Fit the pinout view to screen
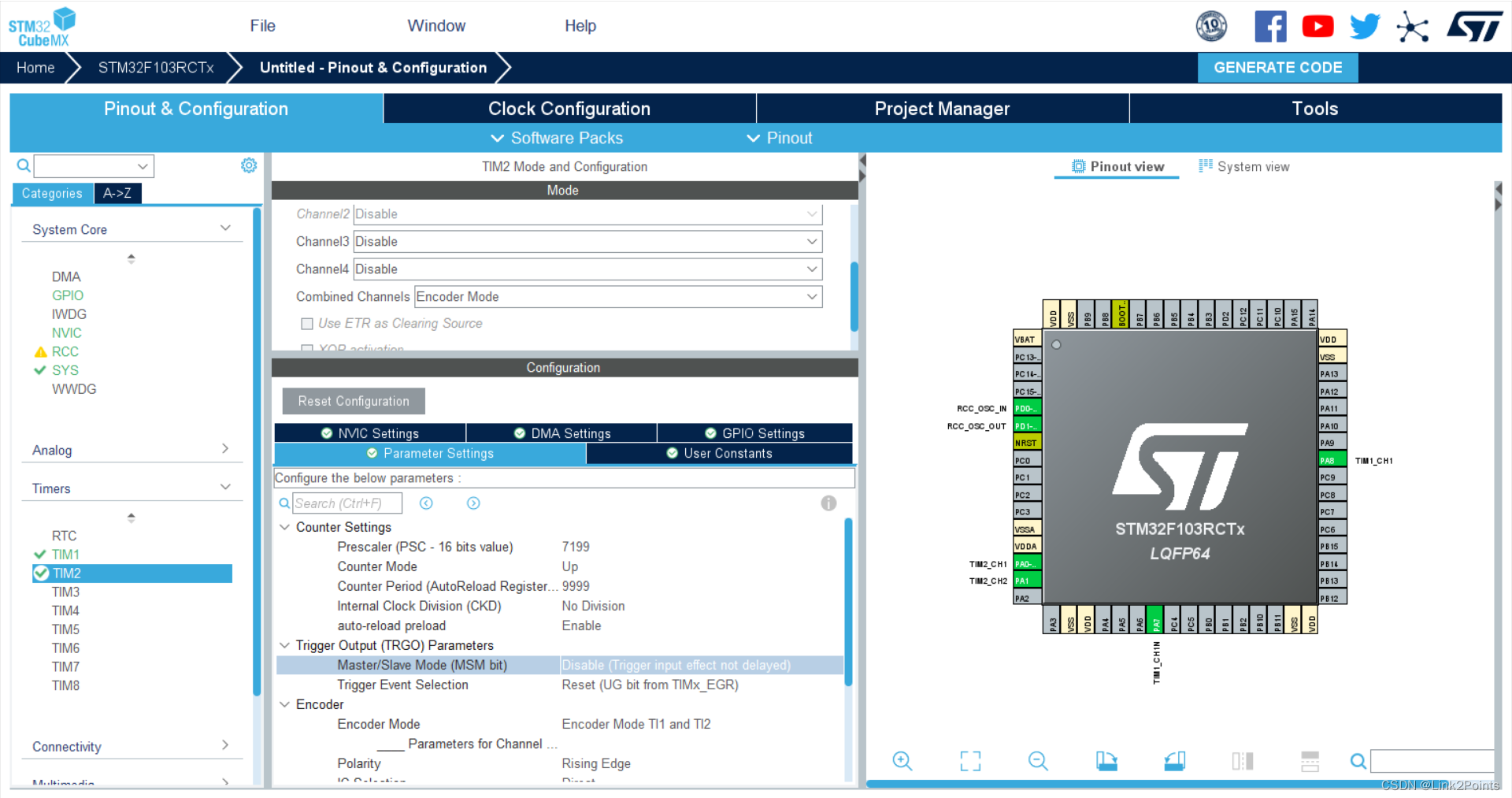The height and width of the screenshot is (798, 1512). point(970,761)
